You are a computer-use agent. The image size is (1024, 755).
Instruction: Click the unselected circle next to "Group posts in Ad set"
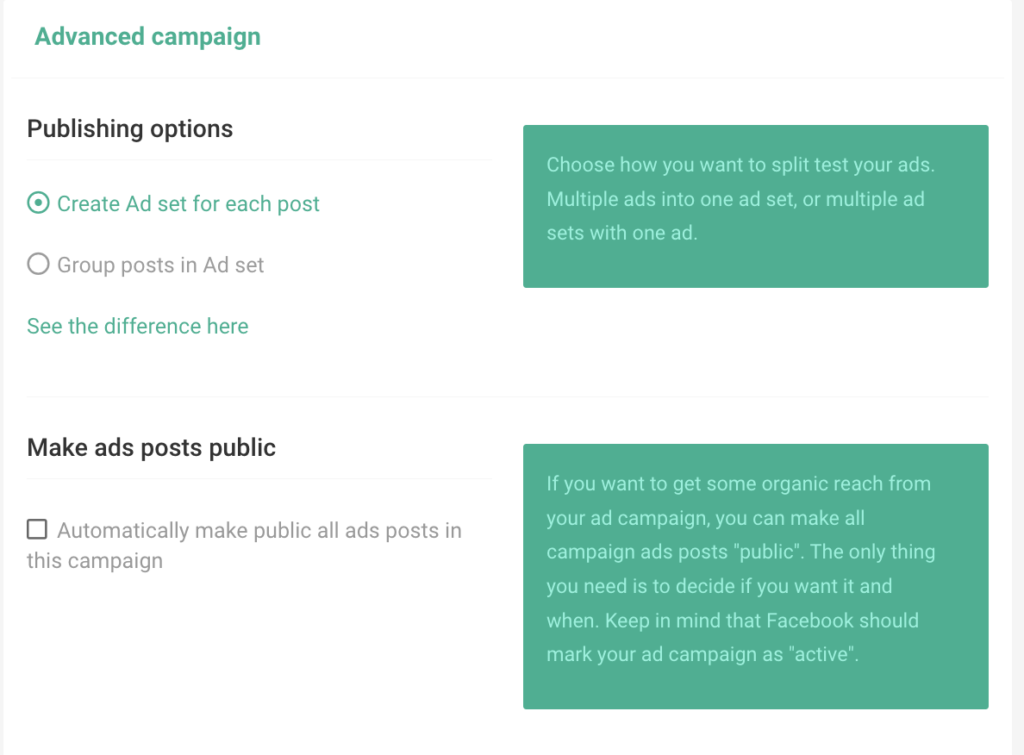[x=37, y=264]
